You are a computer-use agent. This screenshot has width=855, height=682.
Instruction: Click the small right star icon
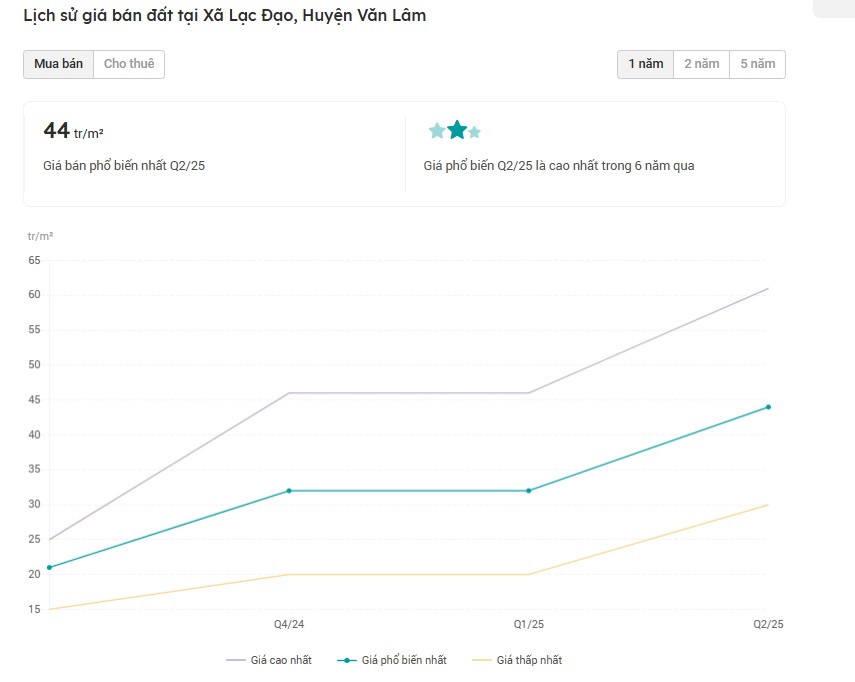(x=474, y=132)
